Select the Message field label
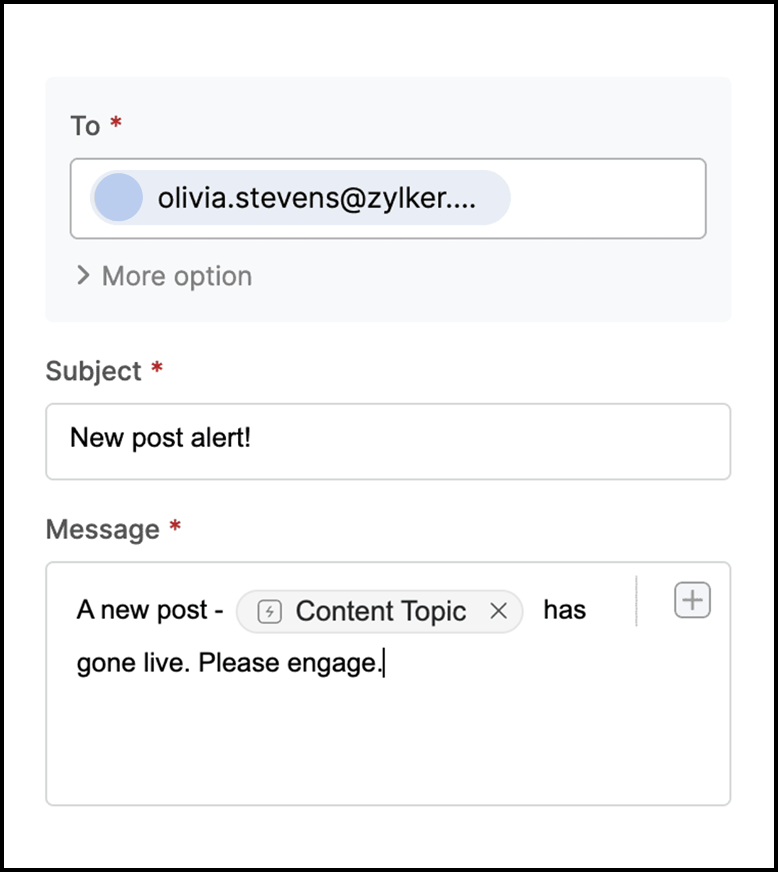778x872 pixels. tap(100, 529)
